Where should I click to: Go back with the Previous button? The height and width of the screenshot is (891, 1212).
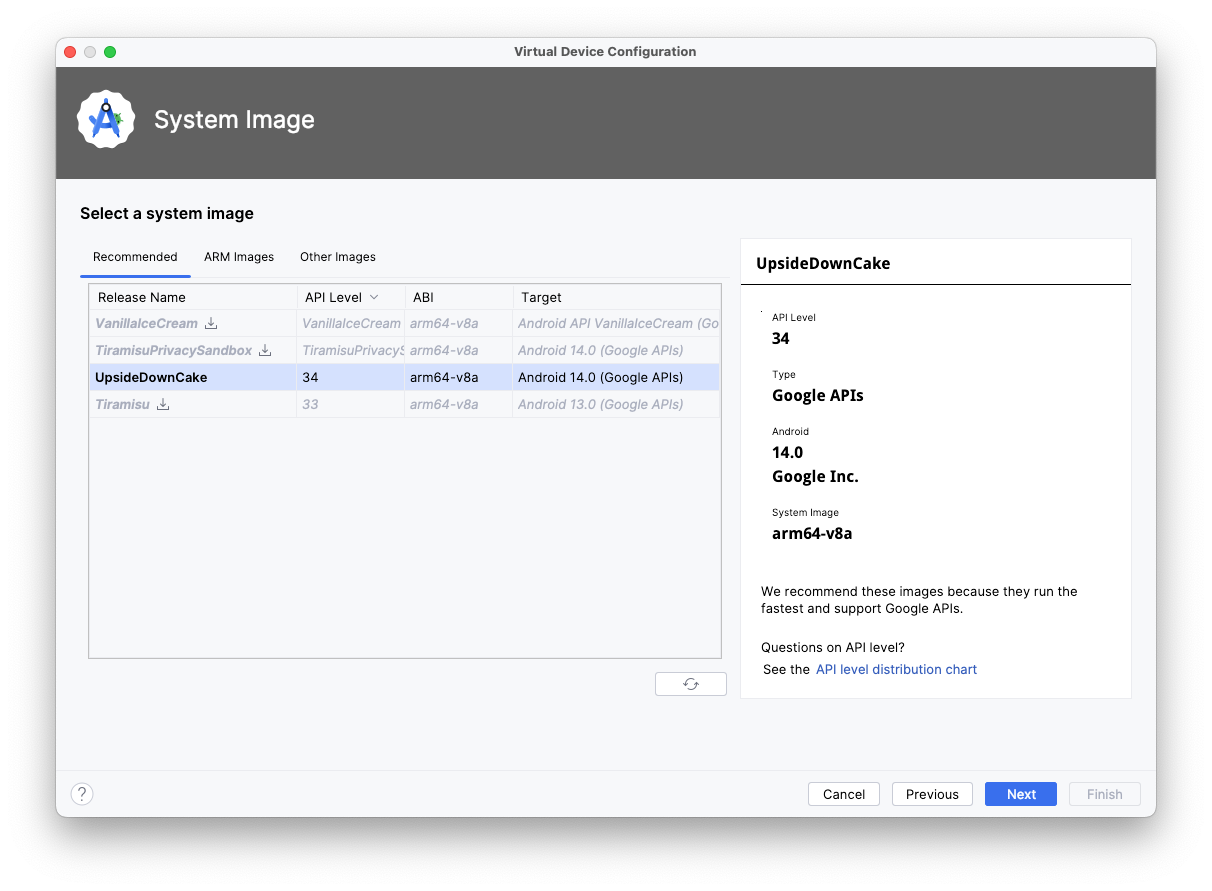(x=932, y=793)
